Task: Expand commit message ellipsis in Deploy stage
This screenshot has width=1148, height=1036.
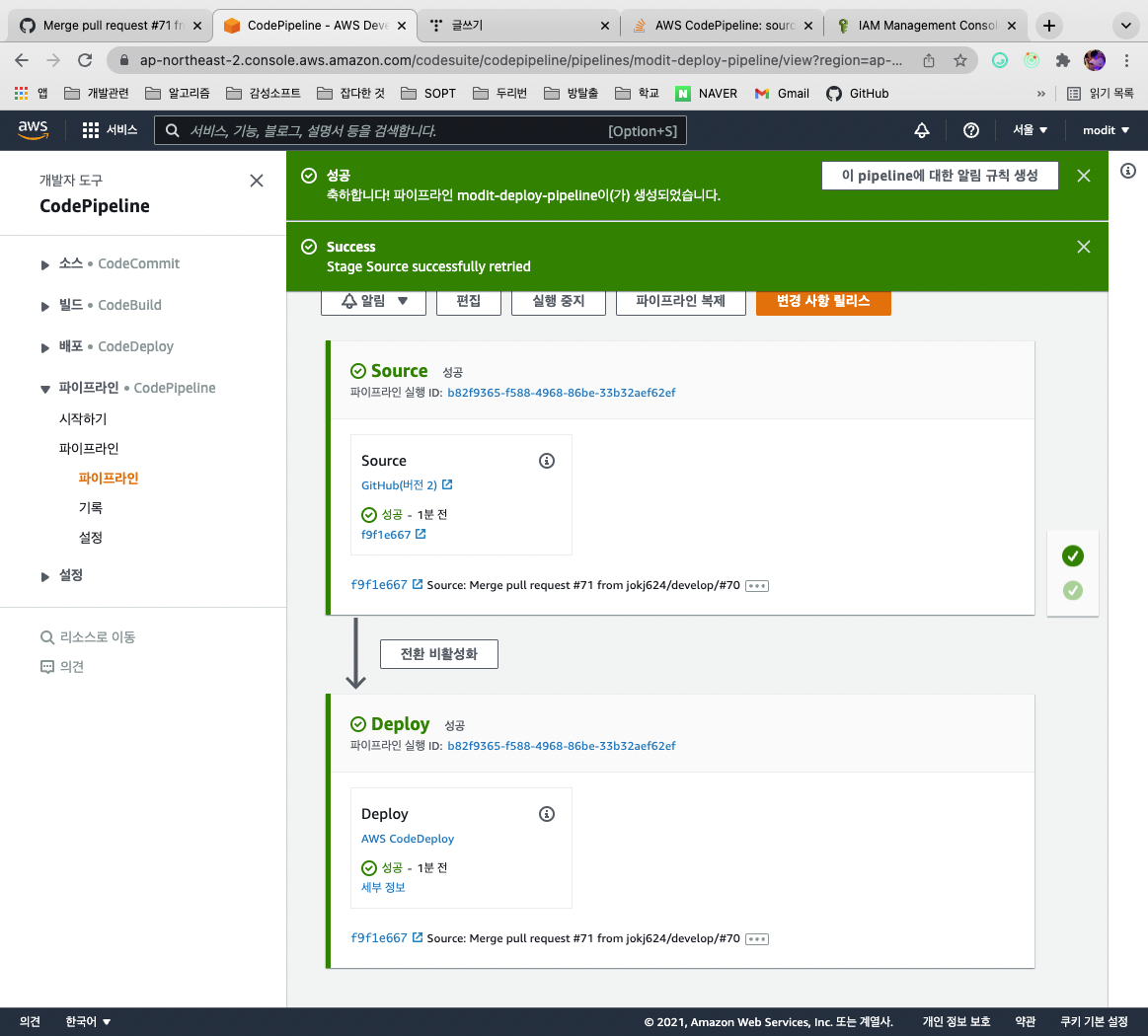Action: coord(757,939)
